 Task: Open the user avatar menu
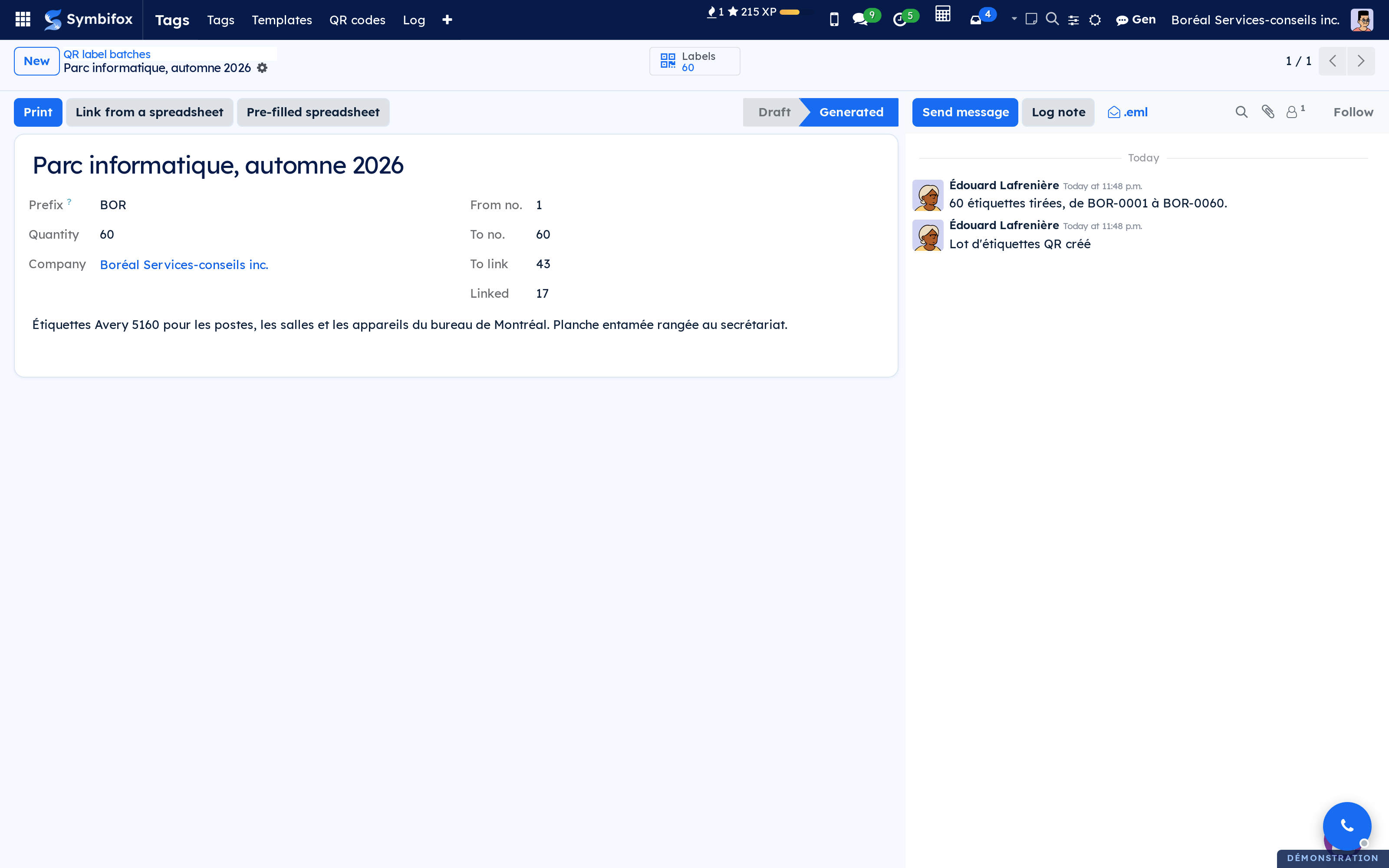(1362, 20)
